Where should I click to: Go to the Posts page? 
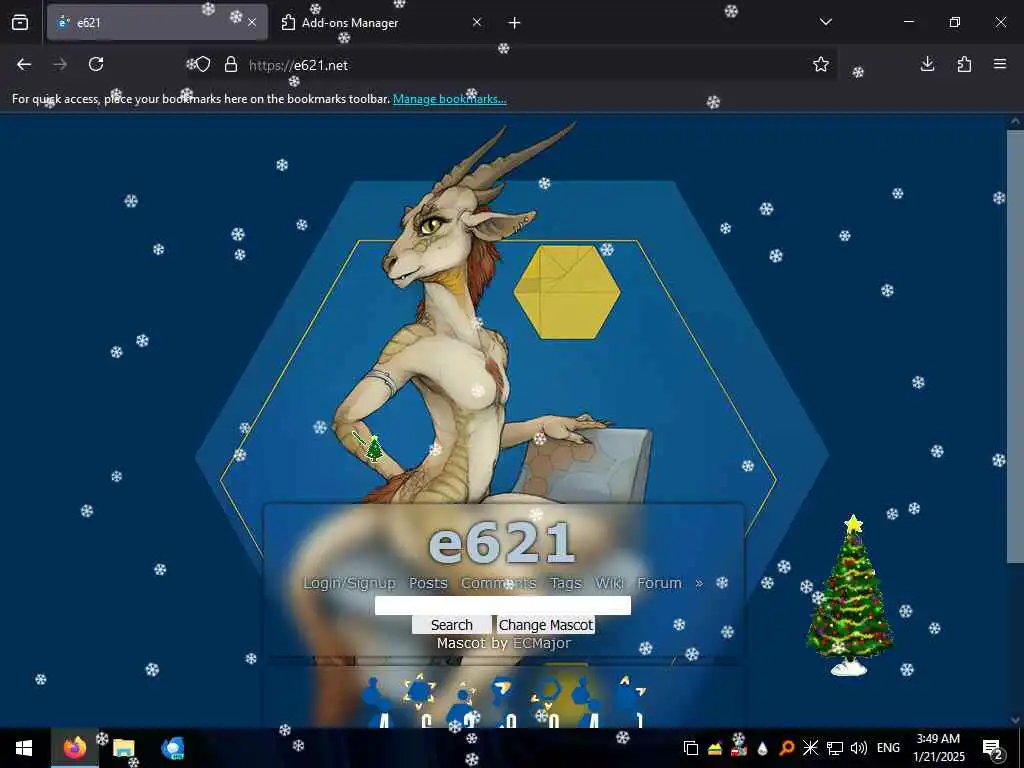point(428,583)
